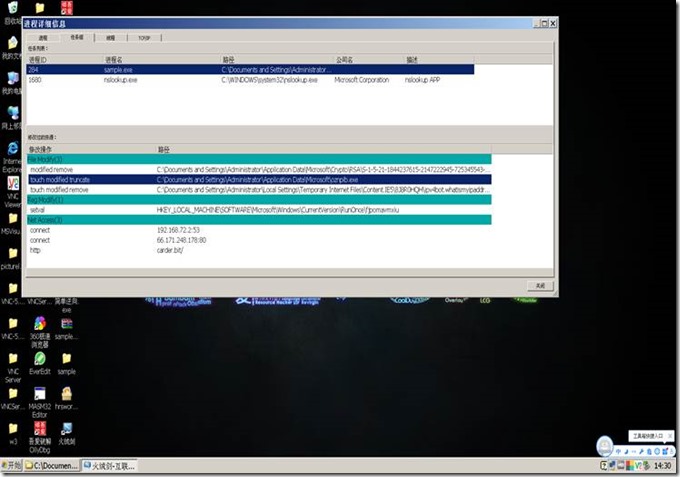Collapse the Net Access(3) group row
The height and width of the screenshot is (477, 680).
click(x=45, y=219)
